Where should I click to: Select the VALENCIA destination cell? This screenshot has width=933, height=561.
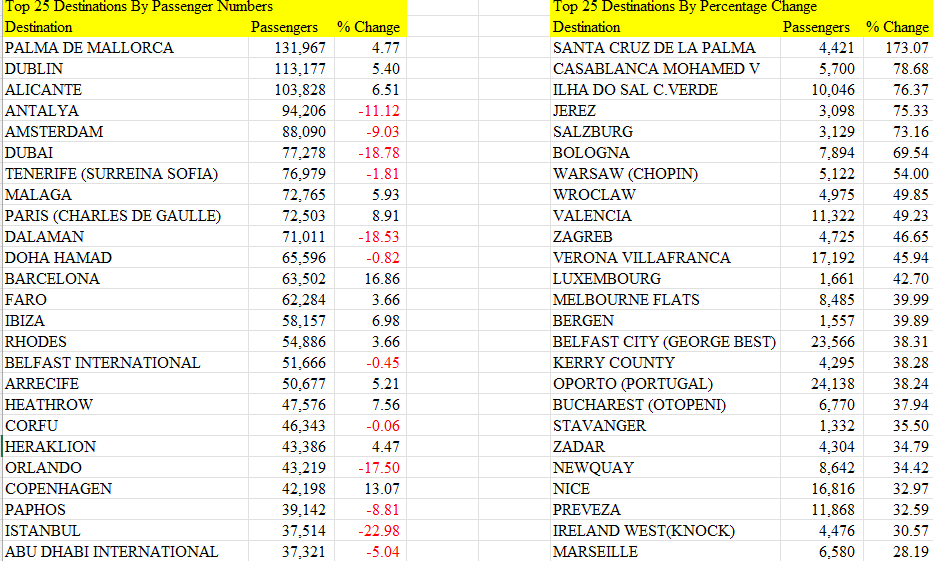pos(665,215)
